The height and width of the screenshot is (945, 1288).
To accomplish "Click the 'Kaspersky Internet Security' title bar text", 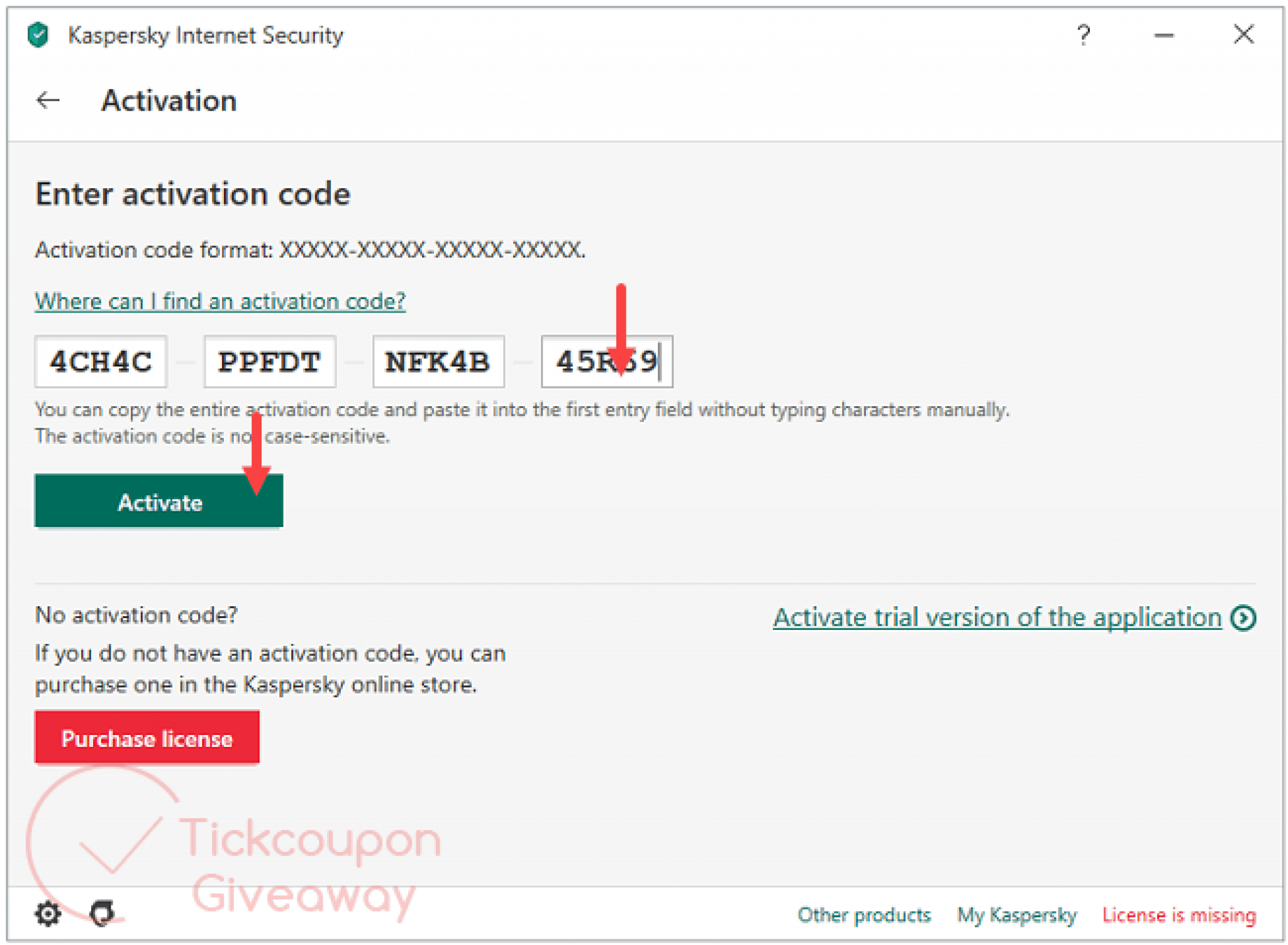I will (206, 35).
